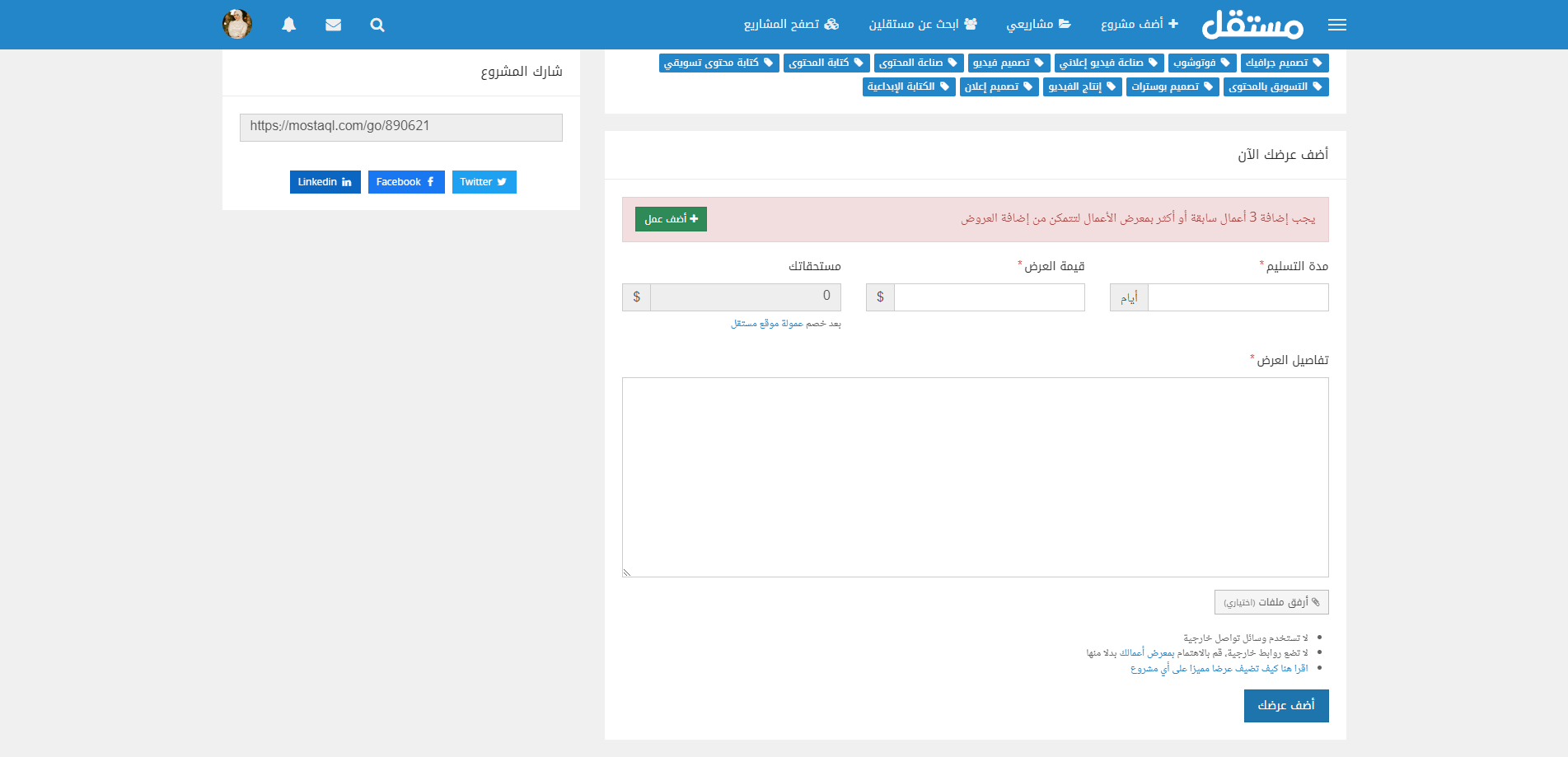Go to أضف مشروع in navbar
Screen dimensions: 1568x757
click(1140, 24)
